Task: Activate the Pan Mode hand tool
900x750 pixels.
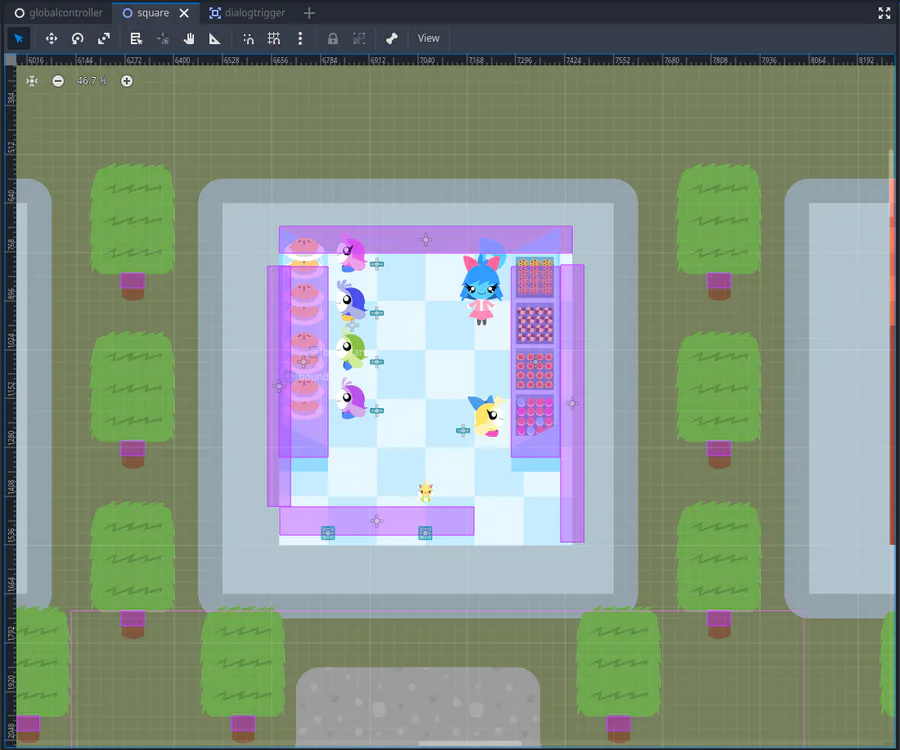Action: [x=189, y=38]
